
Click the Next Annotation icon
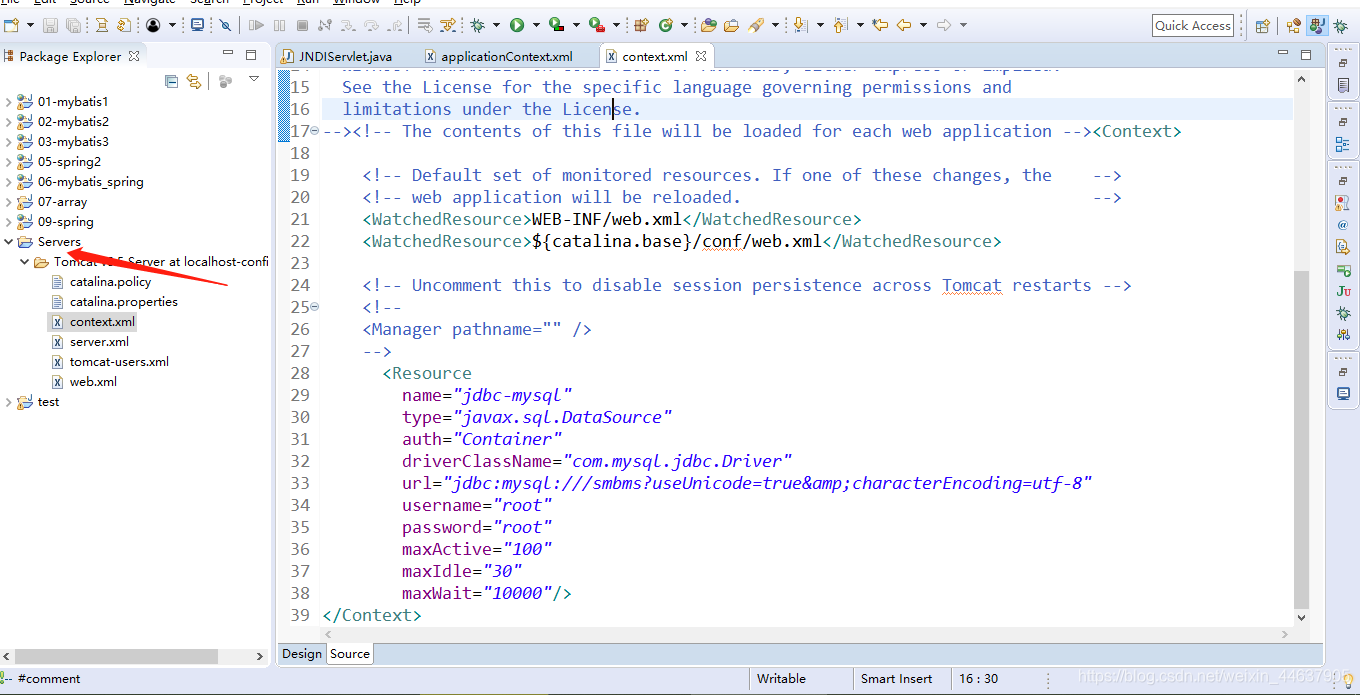(800, 25)
